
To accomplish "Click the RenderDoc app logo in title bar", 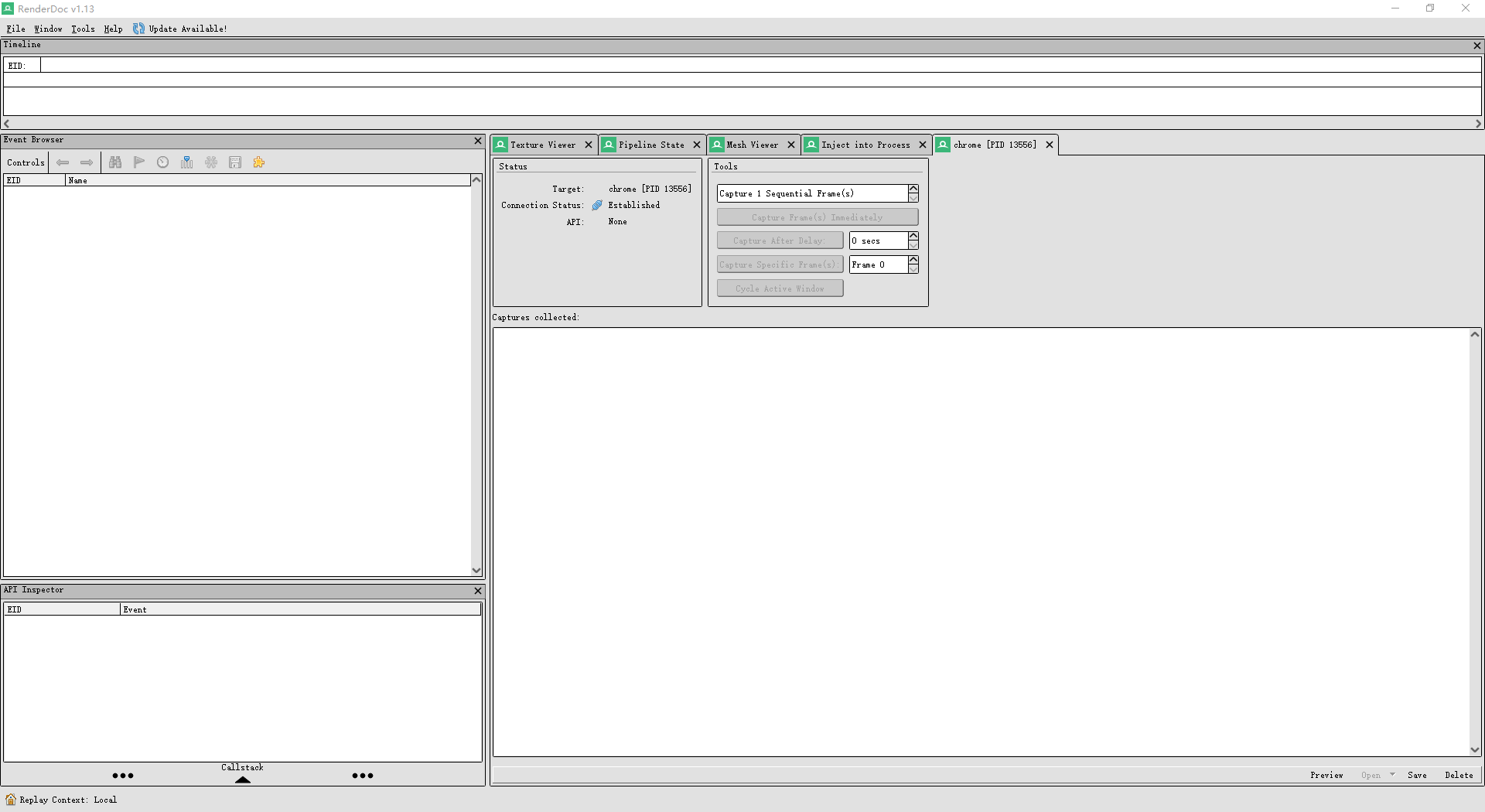I will point(8,9).
